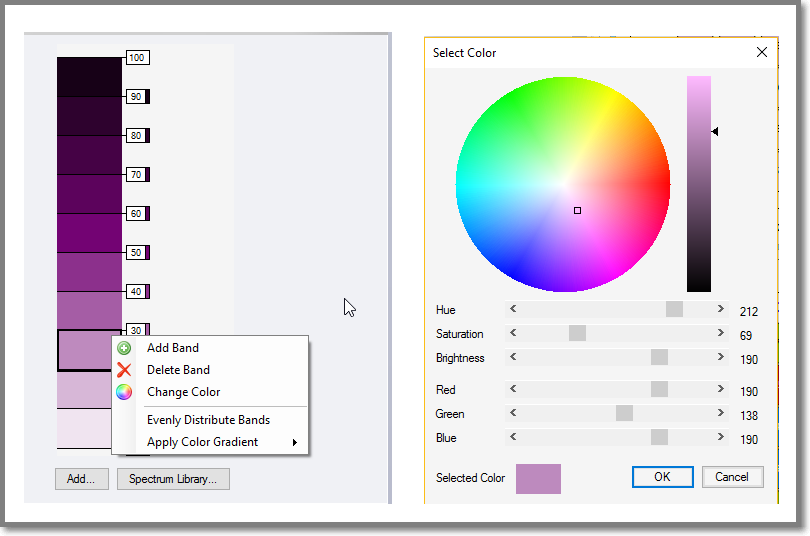Image resolution: width=810 pixels, height=536 pixels.
Task: Confirm color with the OK button
Action: (662, 477)
